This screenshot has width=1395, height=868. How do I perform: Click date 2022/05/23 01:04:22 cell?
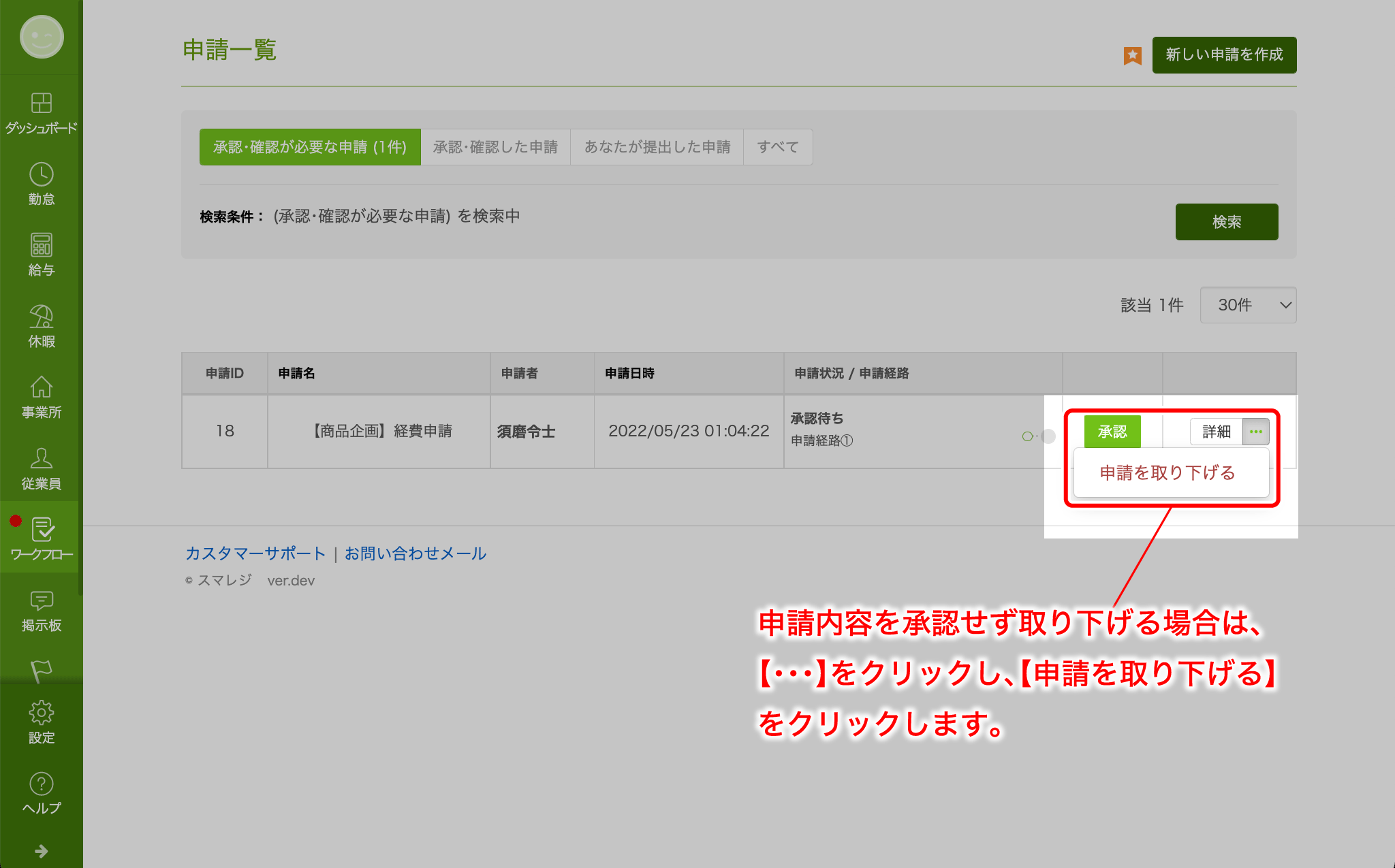[x=689, y=431]
